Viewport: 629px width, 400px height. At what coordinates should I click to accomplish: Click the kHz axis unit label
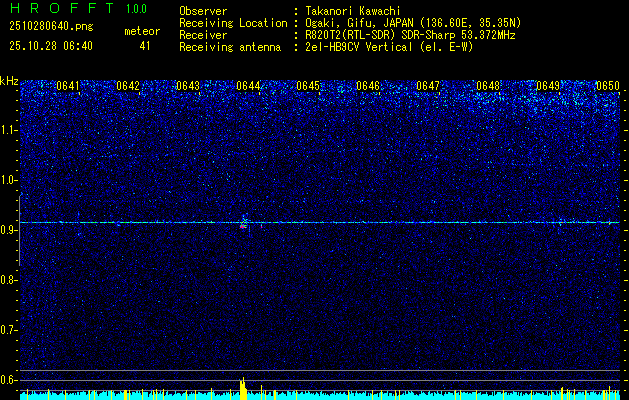point(9,81)
